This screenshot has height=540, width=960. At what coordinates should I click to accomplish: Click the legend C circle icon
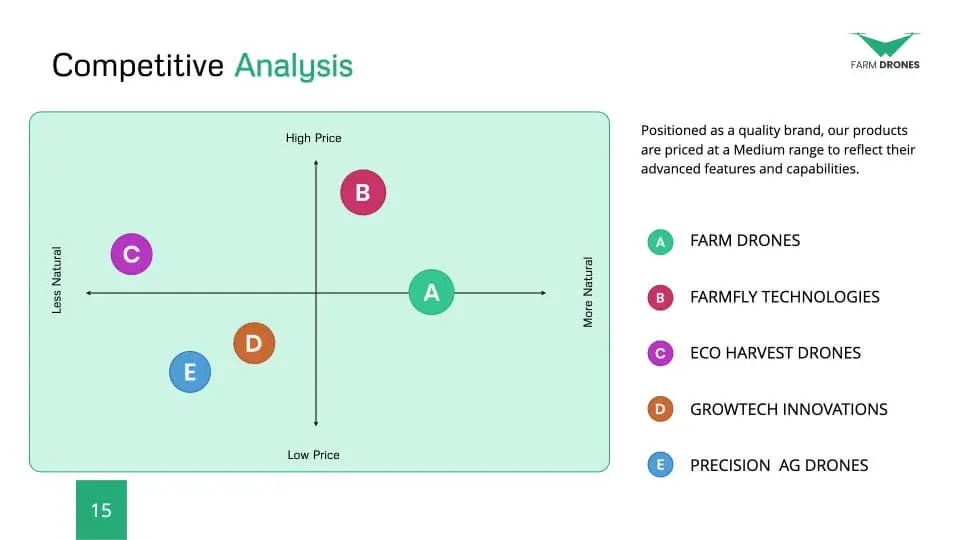[x=661, y=353]
